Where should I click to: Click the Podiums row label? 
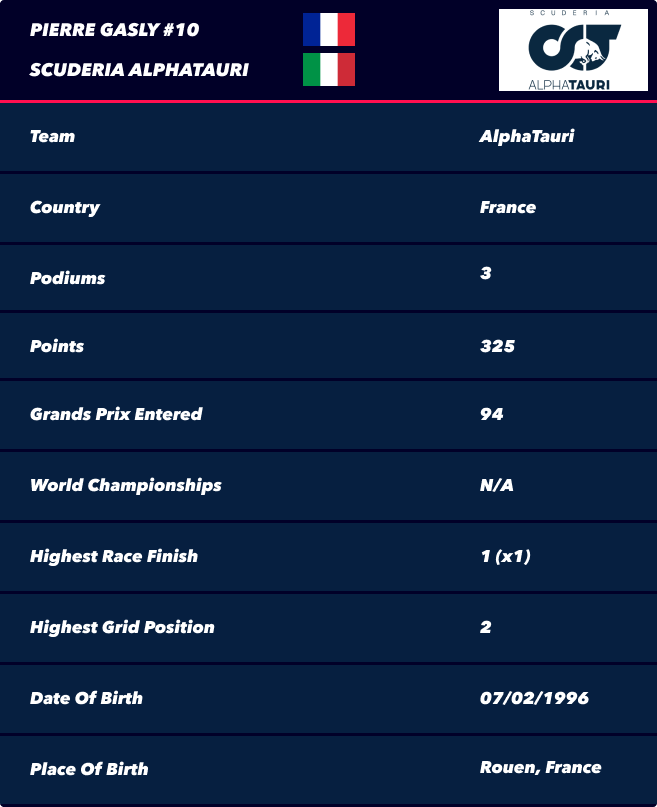point(67,278)
